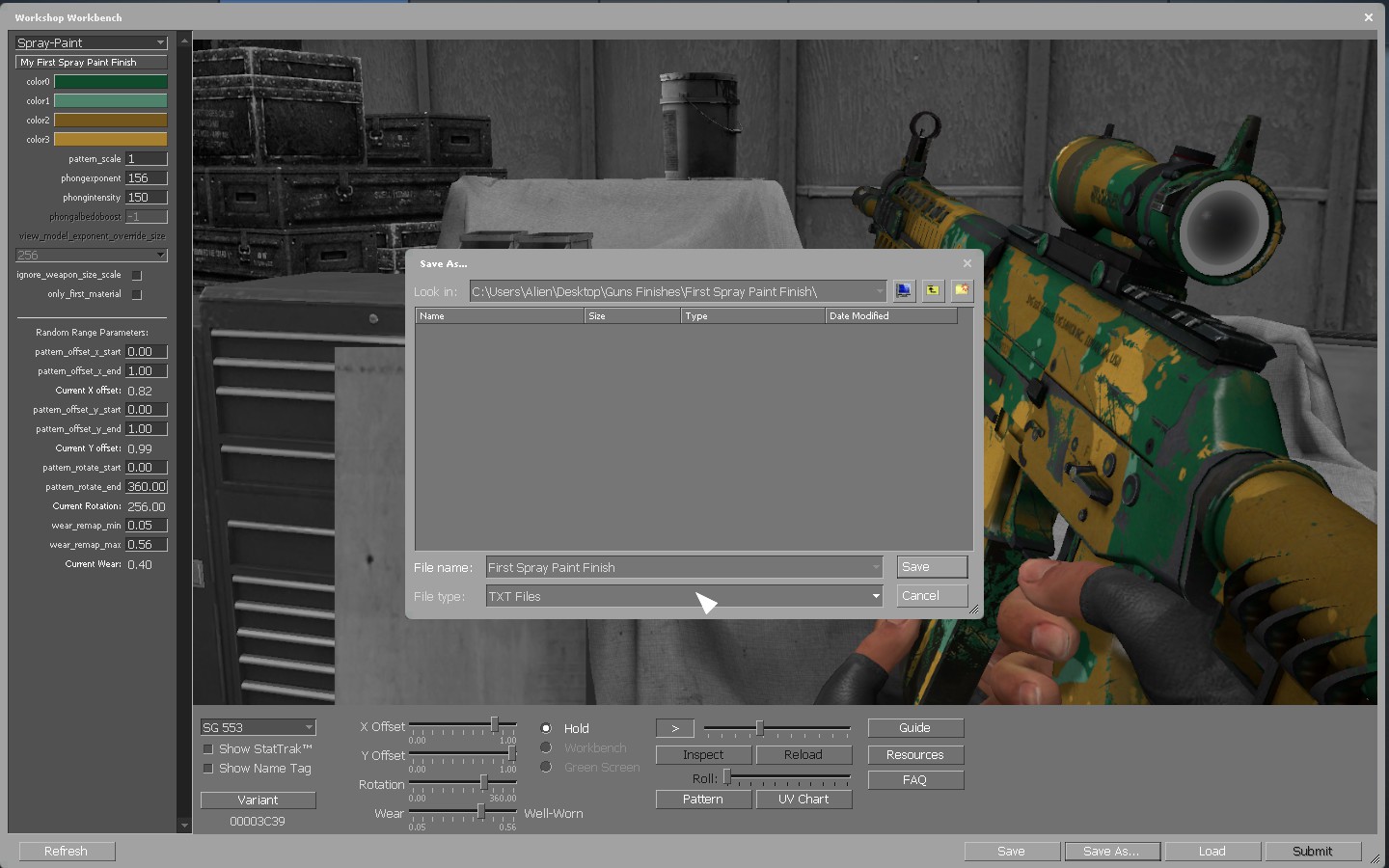The width and height of the screenshot is (1389, 868).
Task: Click the File name dropdown arrow
Action: 876,567
